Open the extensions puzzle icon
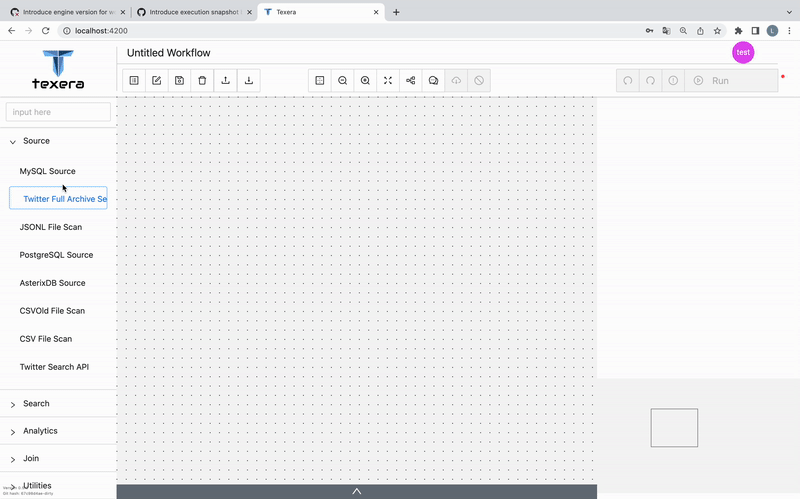800x499 pixels. pyautogui.click(x=738, y=31)
